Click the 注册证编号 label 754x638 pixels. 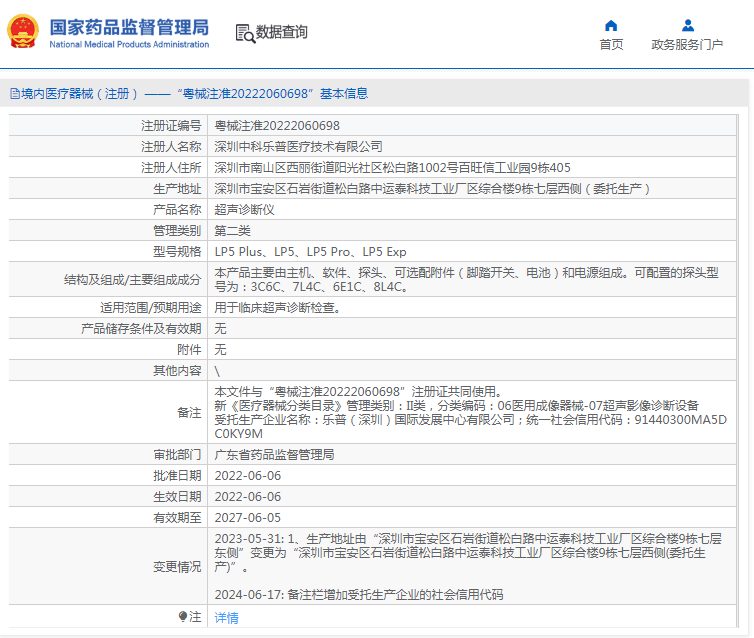pyautogui.click(x=171, y=126)
